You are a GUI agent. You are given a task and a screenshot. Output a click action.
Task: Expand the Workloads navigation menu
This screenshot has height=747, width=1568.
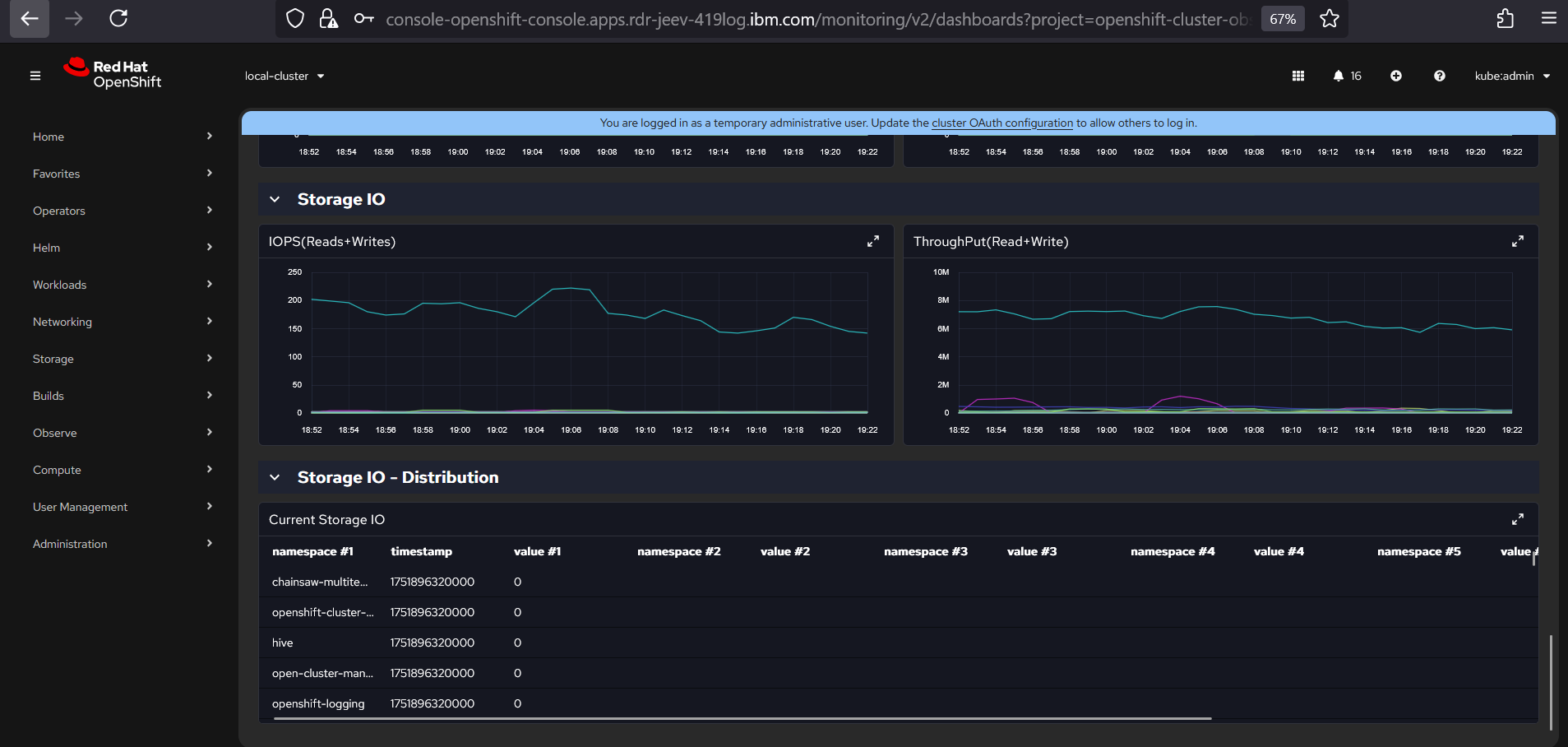point(122,285)
